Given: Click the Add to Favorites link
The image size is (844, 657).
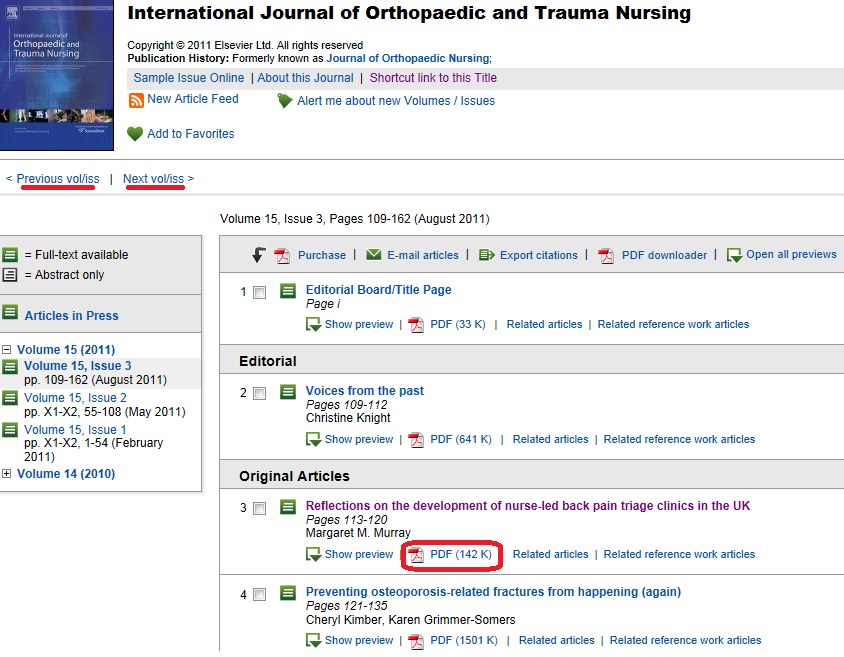Looking at the screenshot, I should coord(191,134).
